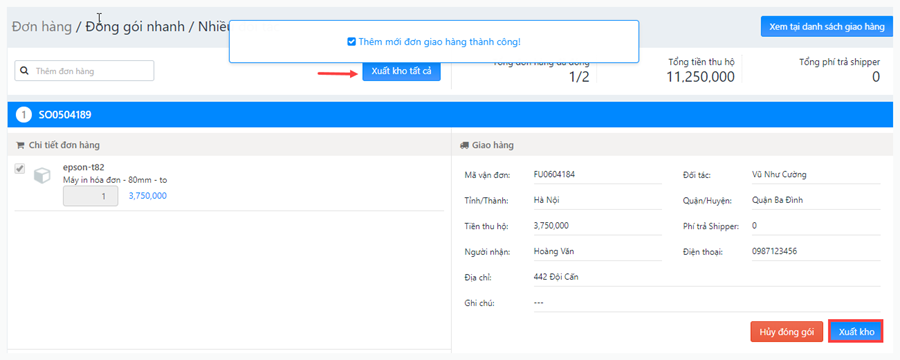
Task: Click district value 'Quận Ba Đình'
Action: click(x=778, y=200)
